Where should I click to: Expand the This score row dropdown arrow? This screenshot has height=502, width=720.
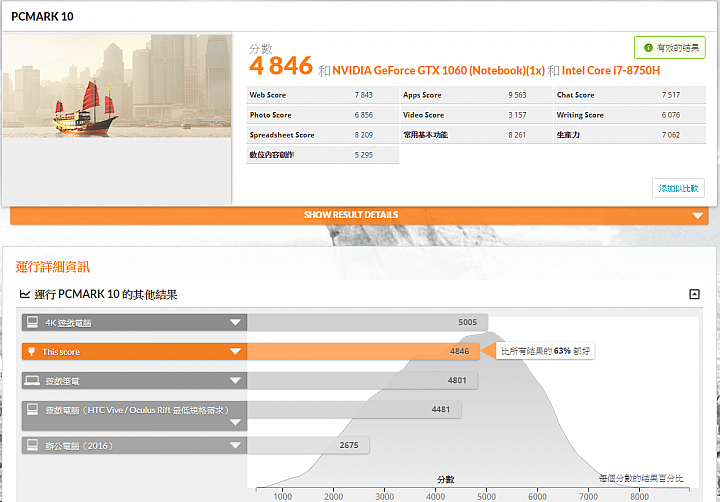pyautogui.click(x=235, y=352)
